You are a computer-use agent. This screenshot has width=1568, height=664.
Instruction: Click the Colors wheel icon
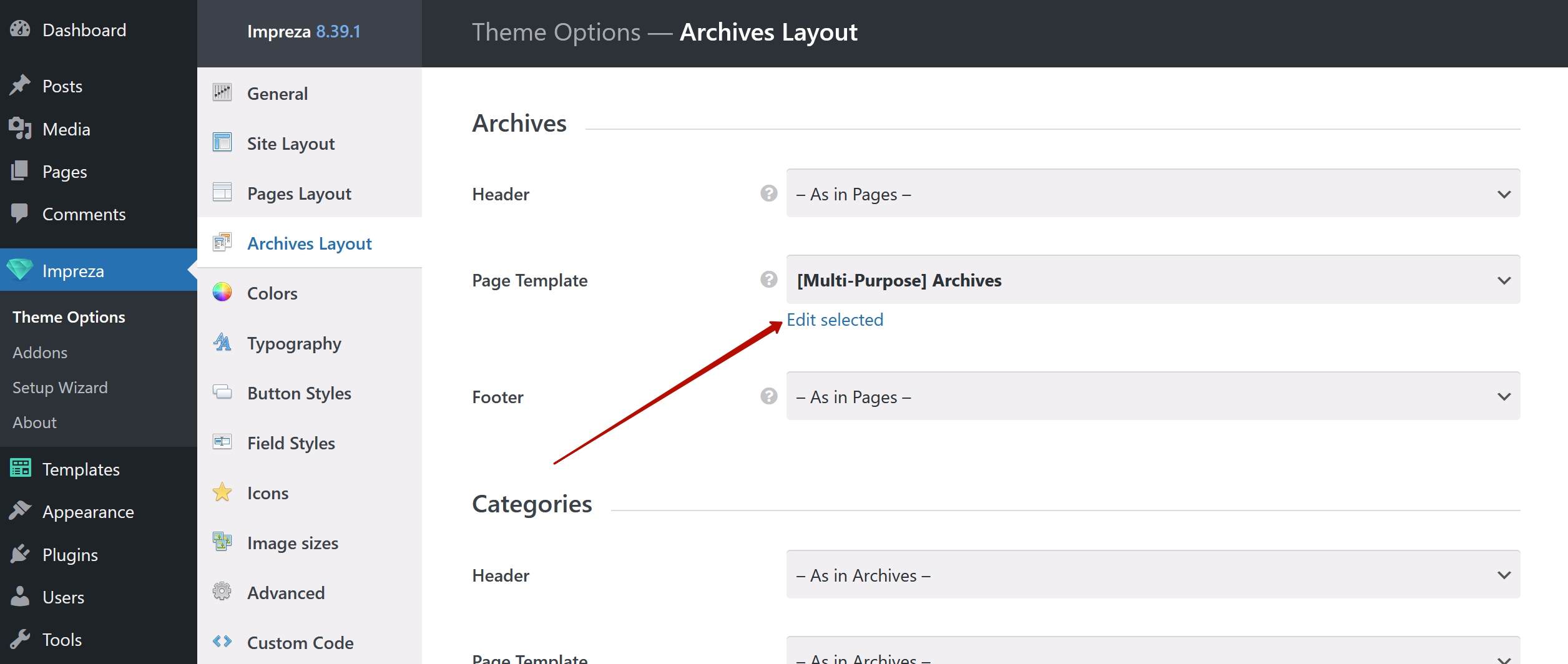coord(222,292)
